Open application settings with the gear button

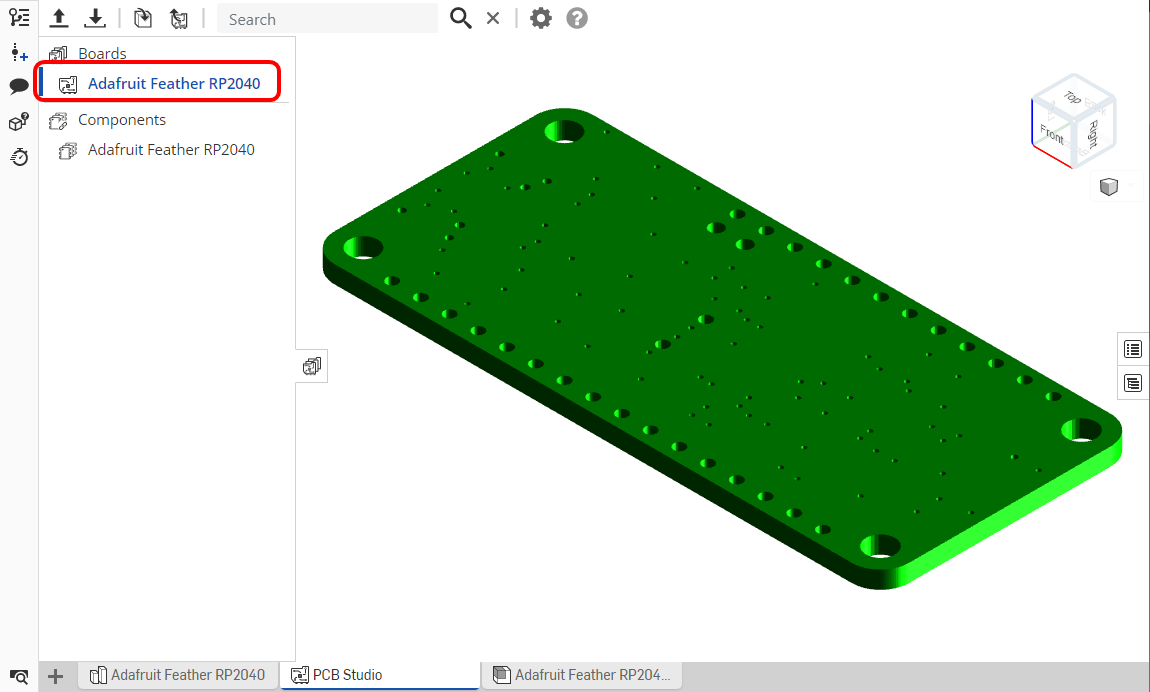coord(540,17)
